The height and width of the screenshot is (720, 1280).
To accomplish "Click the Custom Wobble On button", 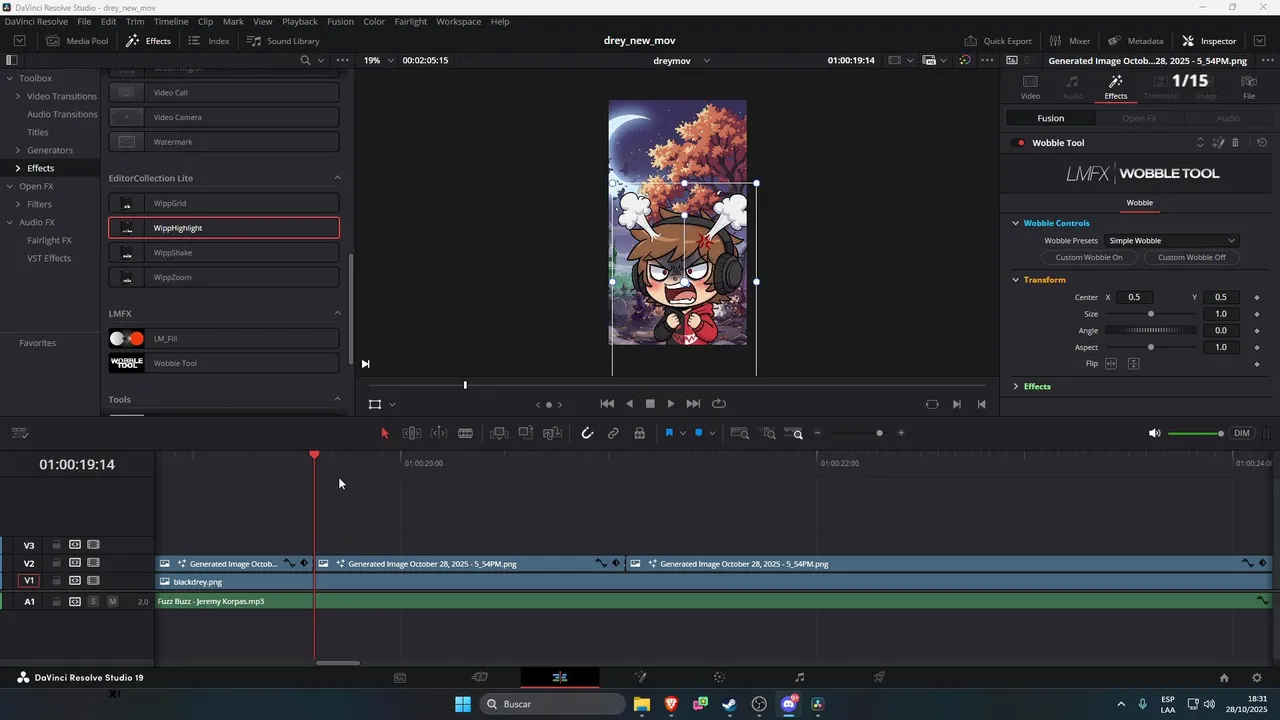I will (1089, 257).
